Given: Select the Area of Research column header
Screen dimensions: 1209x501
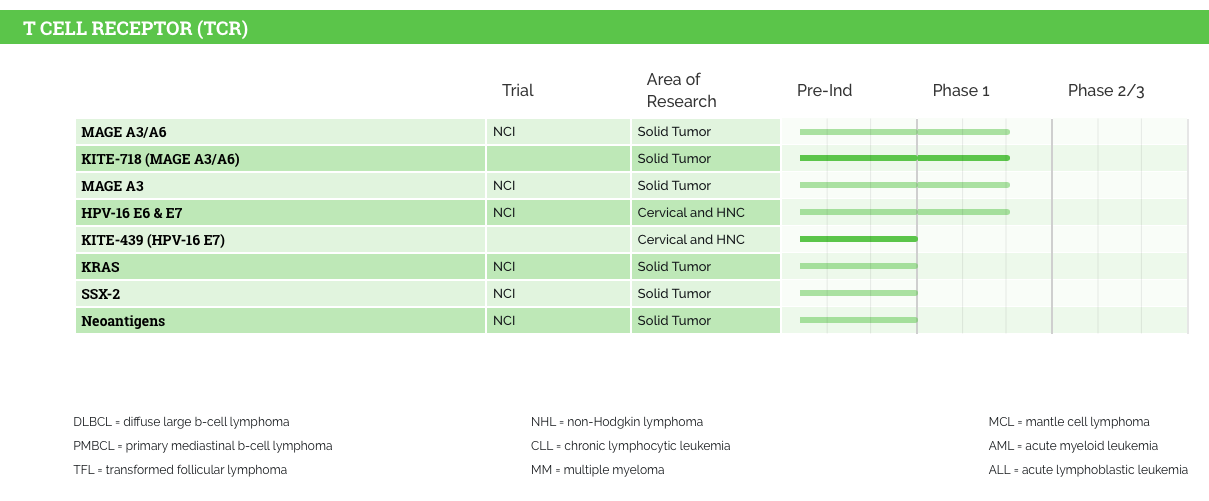Looking at the screenshot, I should click(681, 91).
